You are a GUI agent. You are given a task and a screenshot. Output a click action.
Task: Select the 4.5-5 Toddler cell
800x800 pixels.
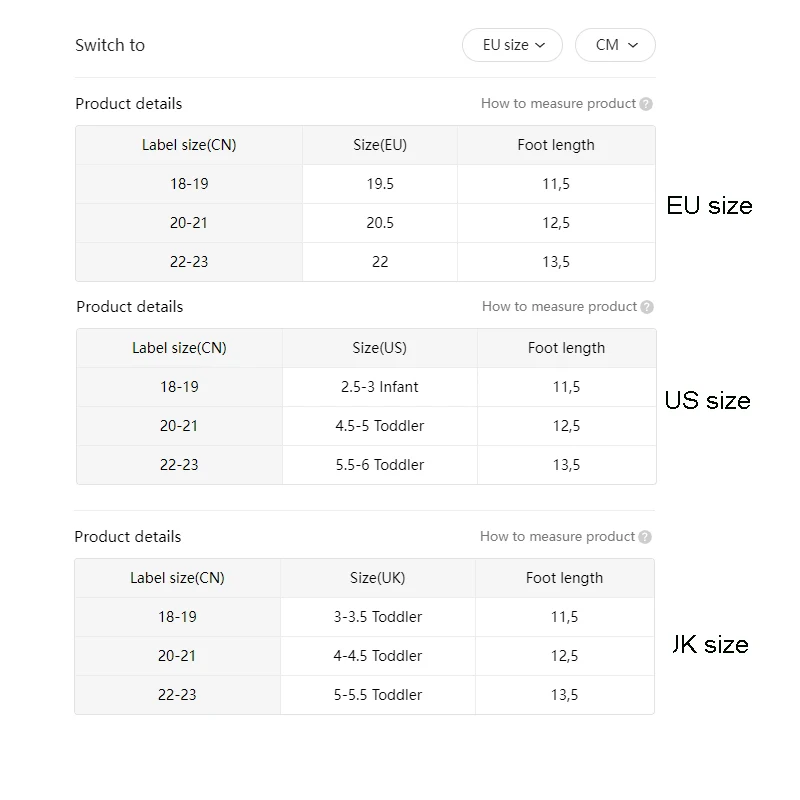coord(380,426)
